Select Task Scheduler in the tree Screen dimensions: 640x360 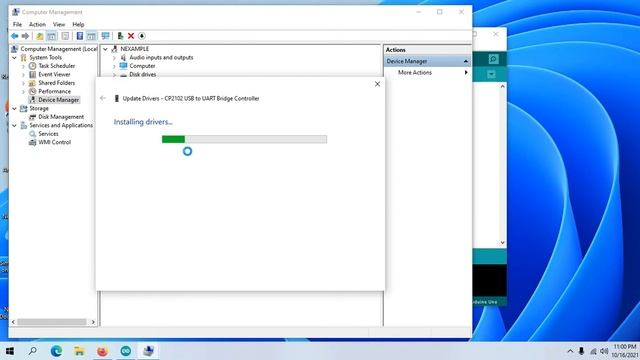point(57,66)
